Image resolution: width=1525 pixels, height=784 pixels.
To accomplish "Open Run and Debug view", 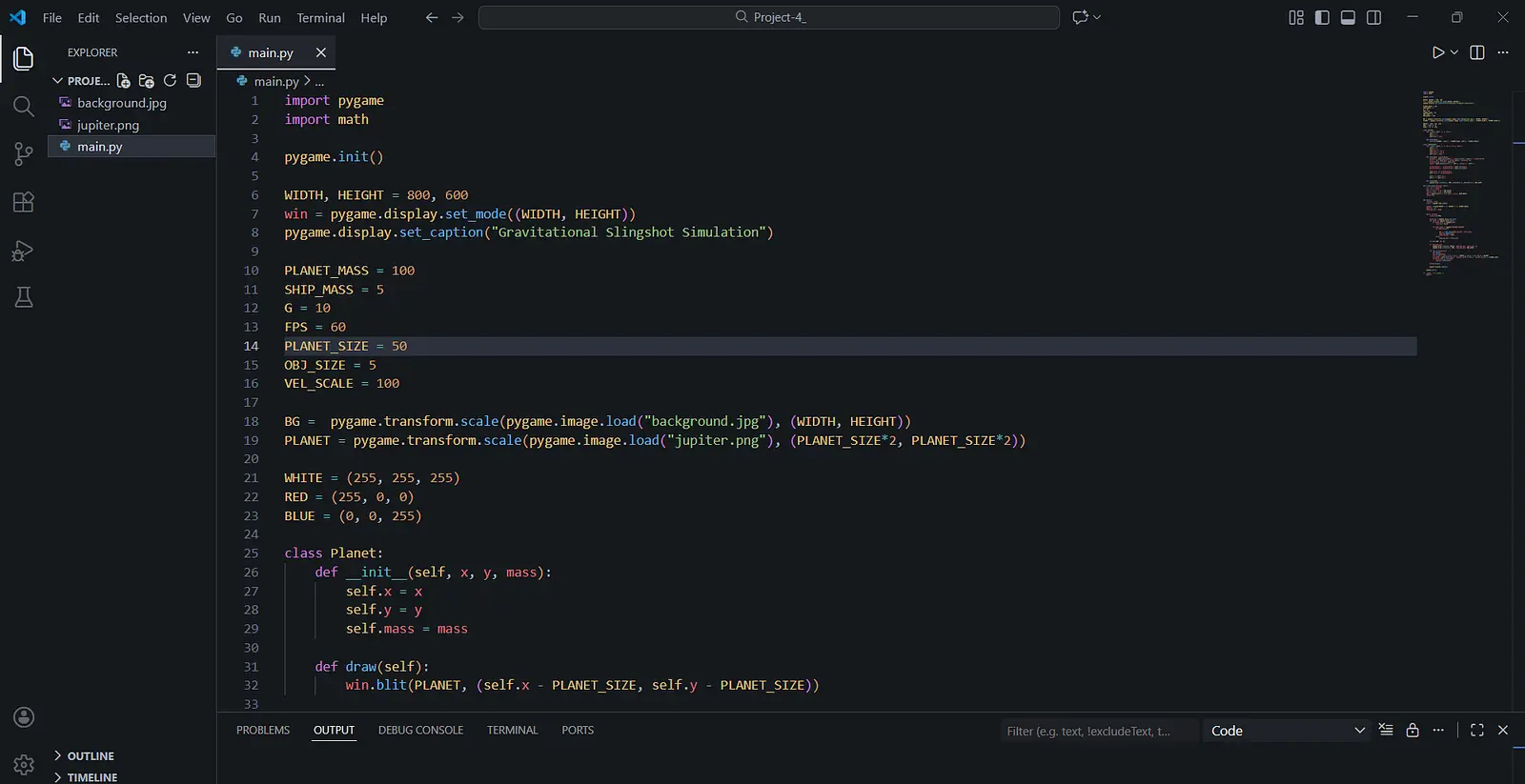I will click(x=24, y=251).
